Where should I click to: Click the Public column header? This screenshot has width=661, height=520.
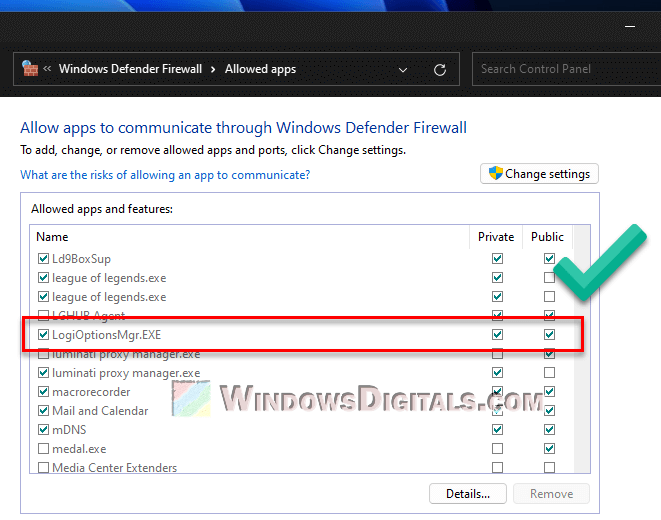547,237
